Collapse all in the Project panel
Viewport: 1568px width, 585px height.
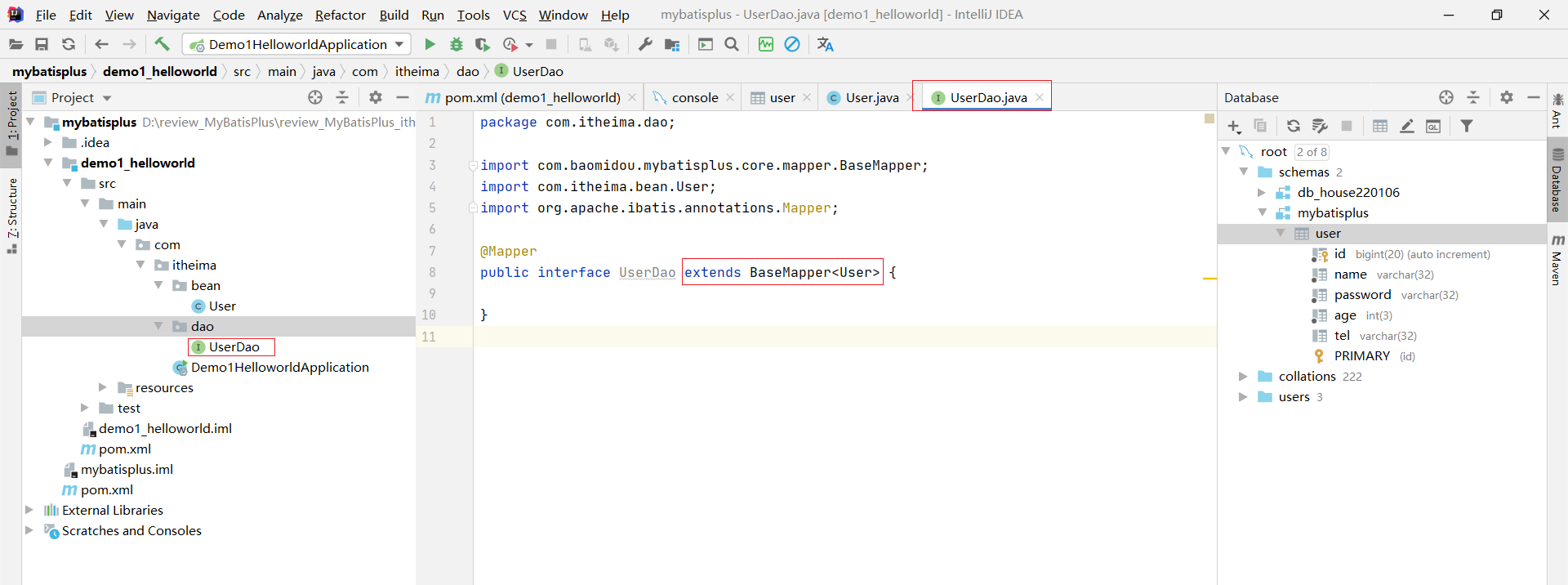tap(342, 97)
